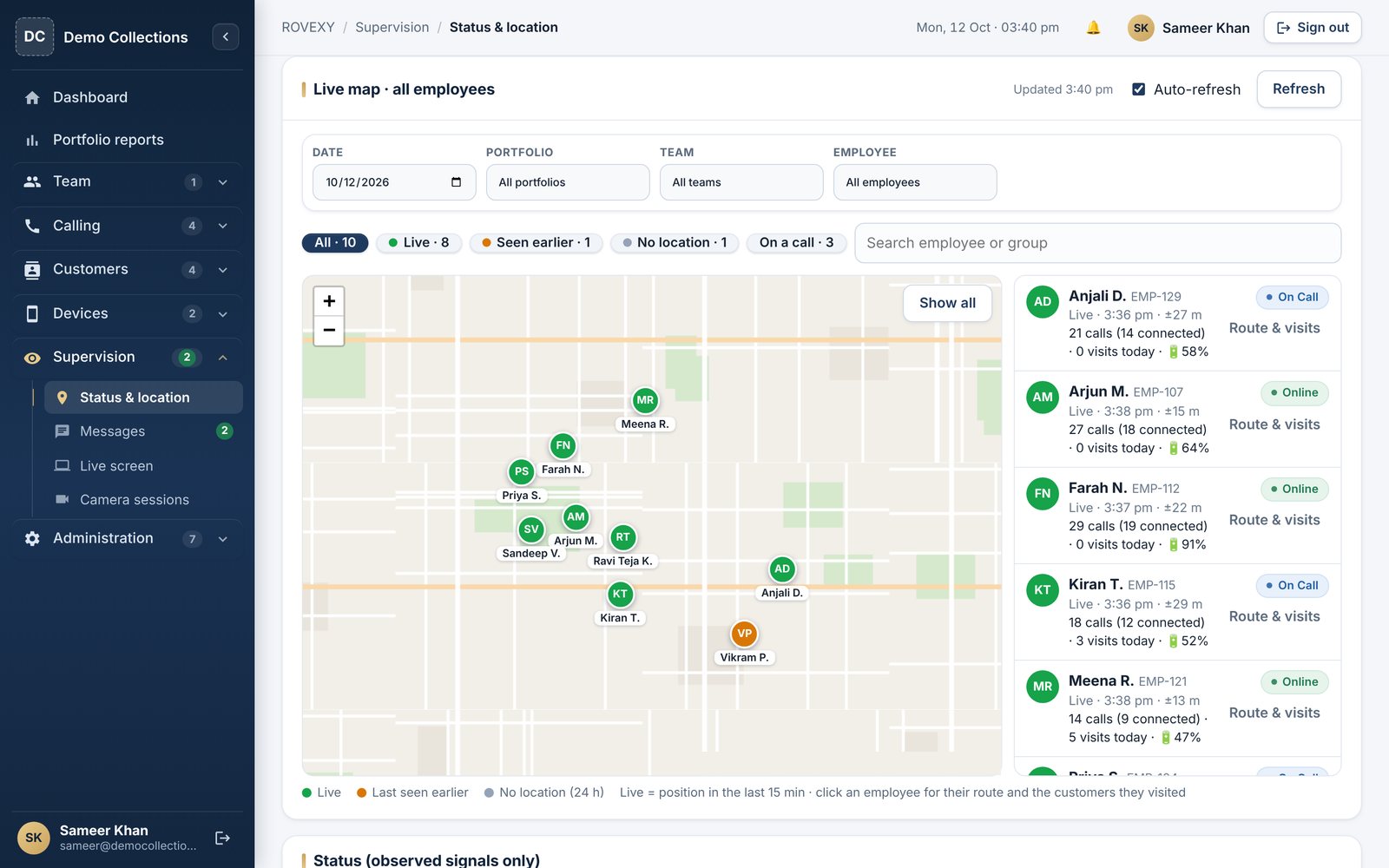Collapse the sidebar with the chevron button
Viewport: 1389px width, 868px height.
click(x=226, y=36)
